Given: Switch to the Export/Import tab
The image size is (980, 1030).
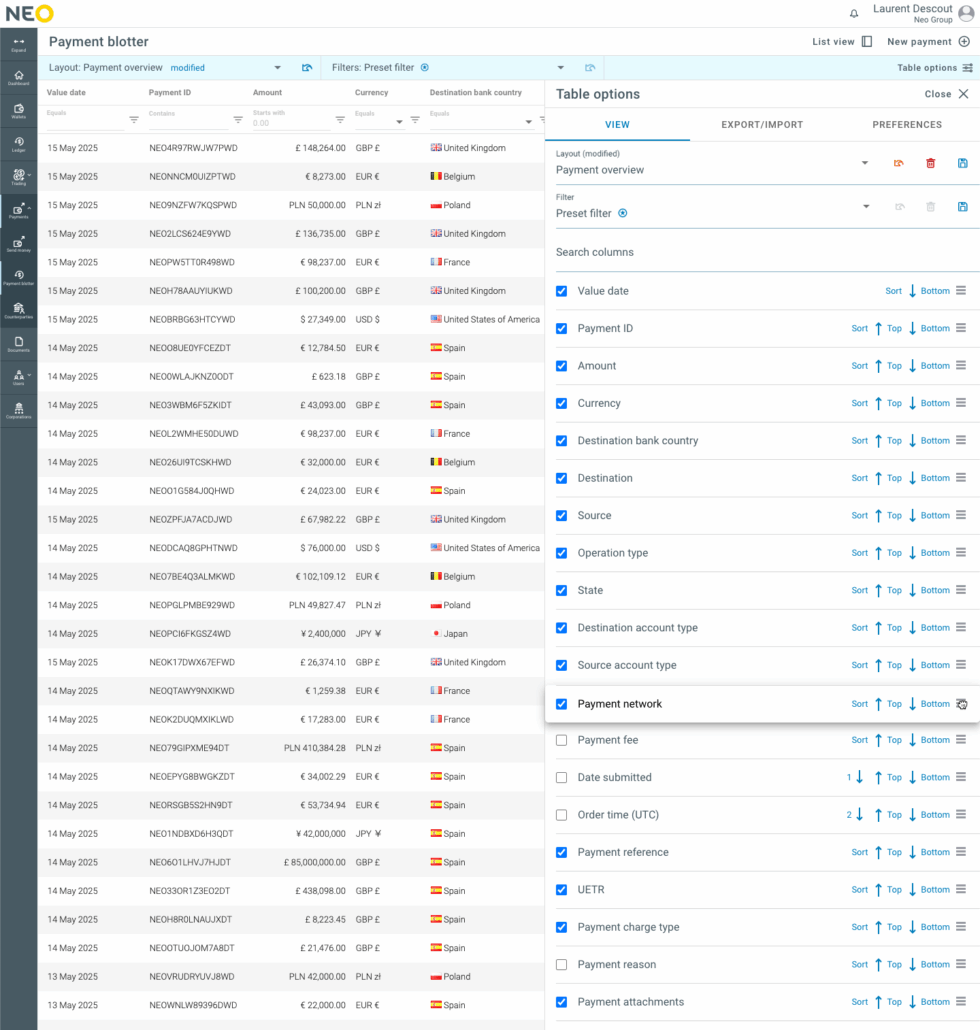Looking at the screenshot, I should tap(762, 125).
